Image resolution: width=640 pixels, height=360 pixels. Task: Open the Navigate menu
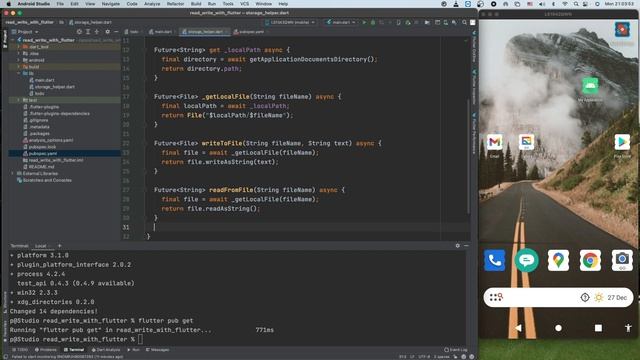(111, 4)
